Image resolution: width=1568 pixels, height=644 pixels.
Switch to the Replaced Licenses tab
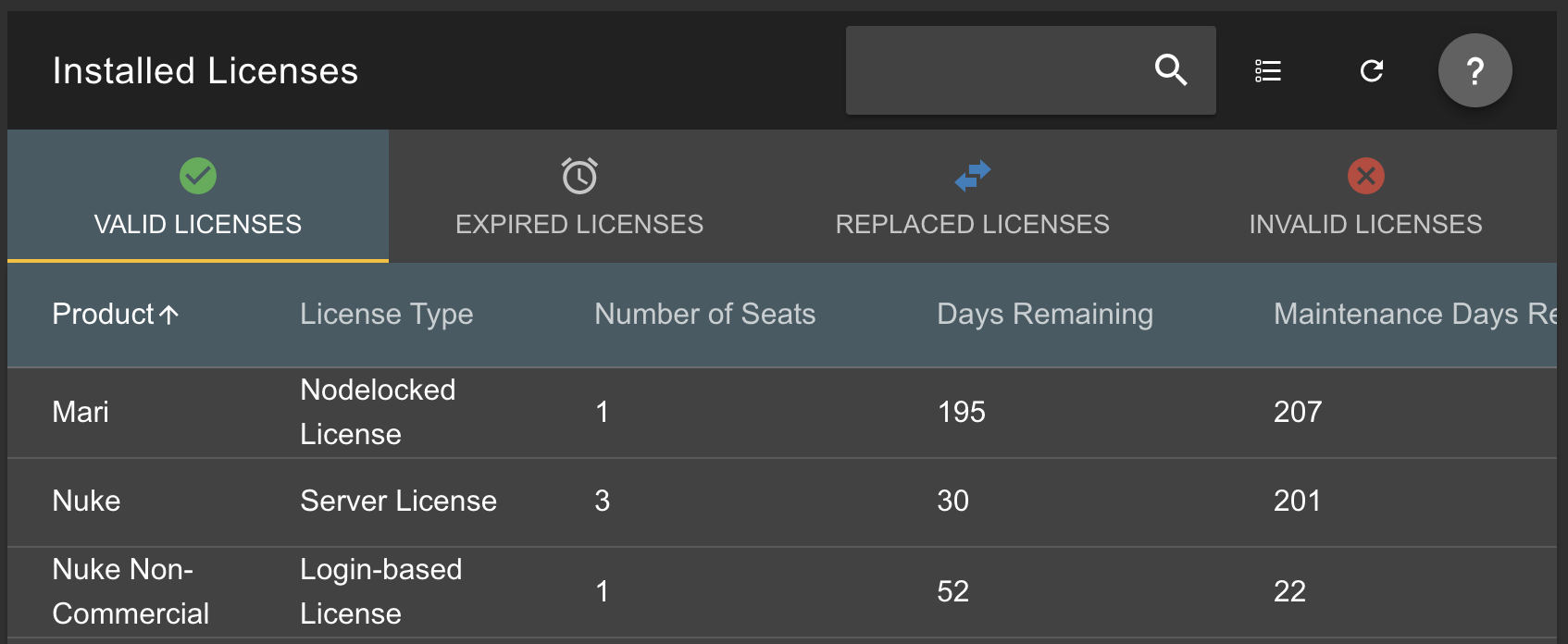click(x=972, y=224)
